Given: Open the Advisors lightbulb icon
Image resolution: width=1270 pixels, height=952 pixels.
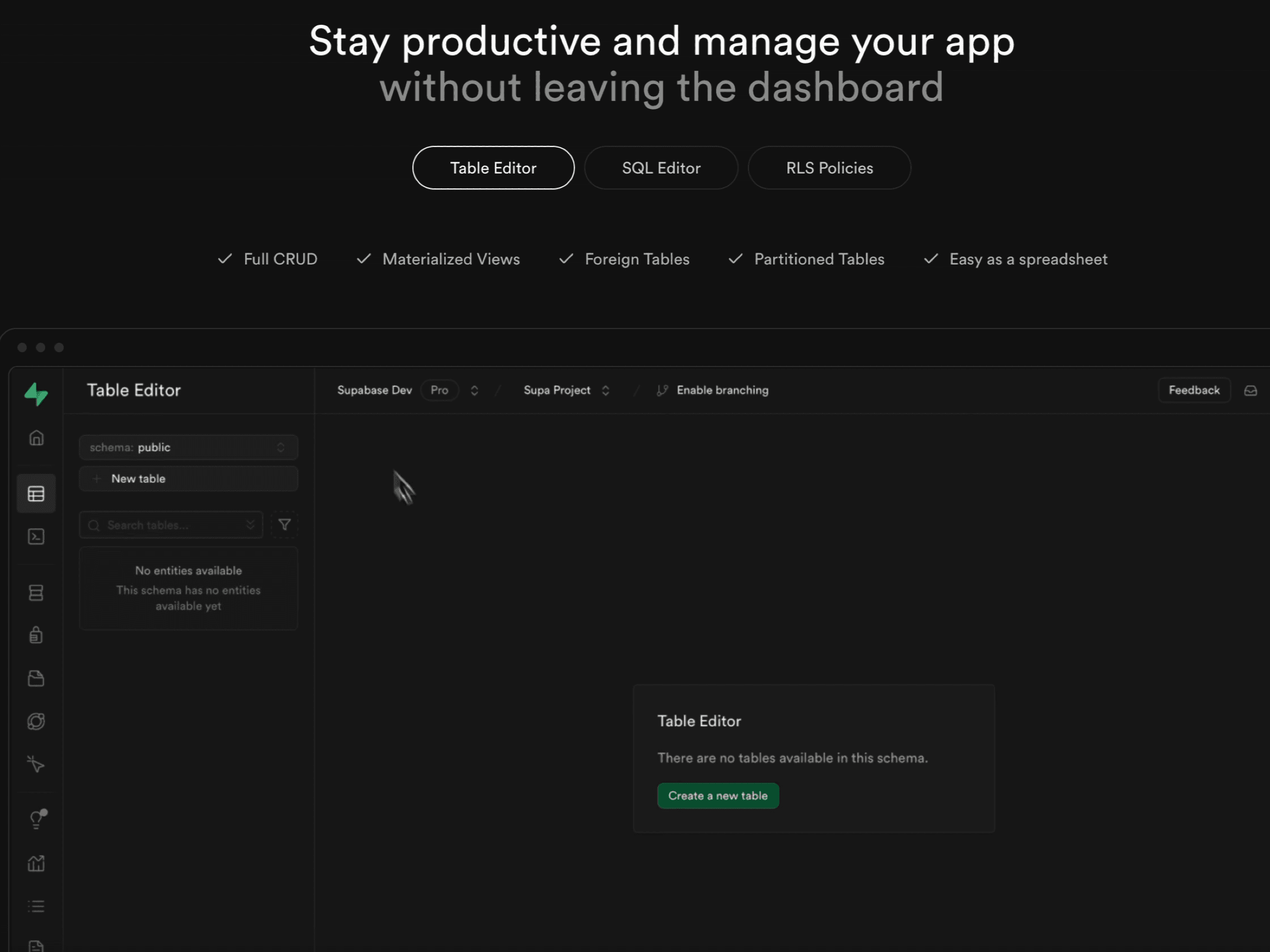Looking at the screenshot, I should (38, 819).
